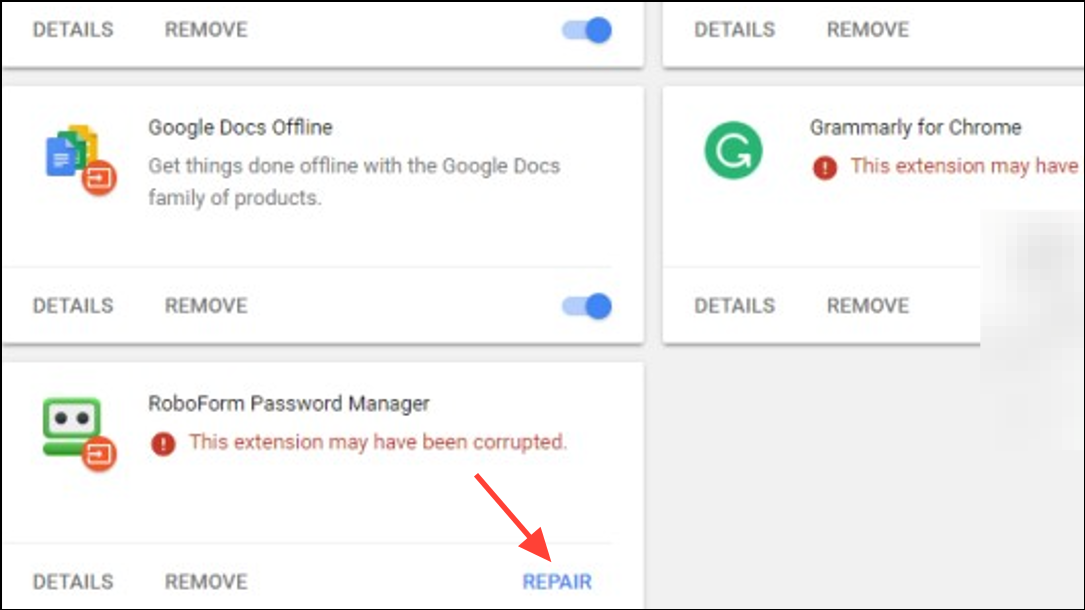Open DETAILS for RoboForm Password Manager

tap(73, 582)
